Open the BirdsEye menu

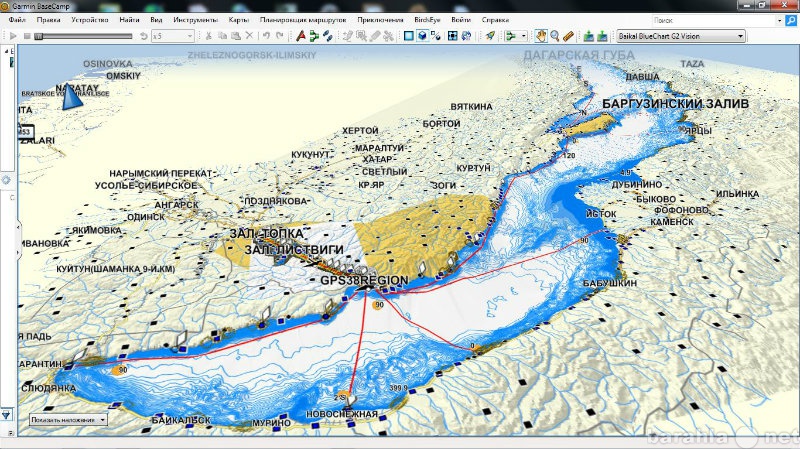pyautogui.click(x=427, y=20)
